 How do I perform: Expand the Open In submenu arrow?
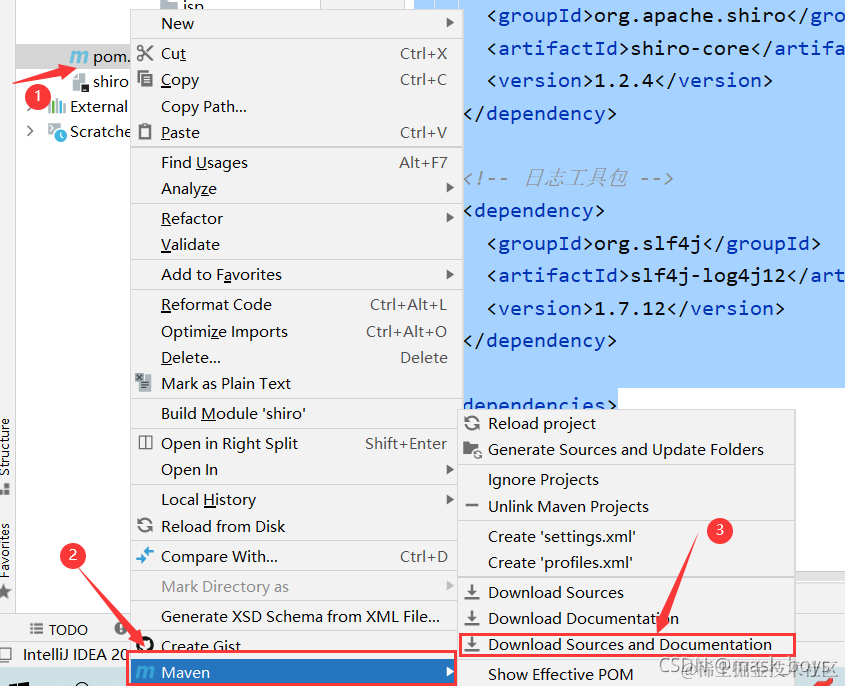tap(450, 469)
